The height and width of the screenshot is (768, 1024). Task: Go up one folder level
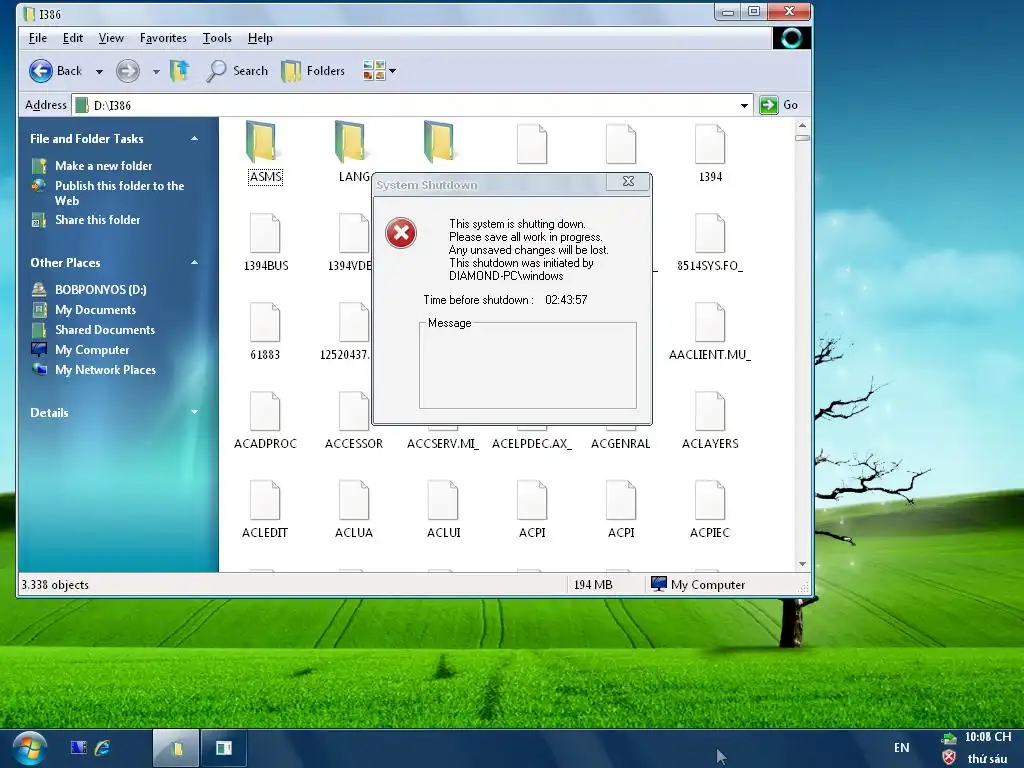tap(180, 71)
